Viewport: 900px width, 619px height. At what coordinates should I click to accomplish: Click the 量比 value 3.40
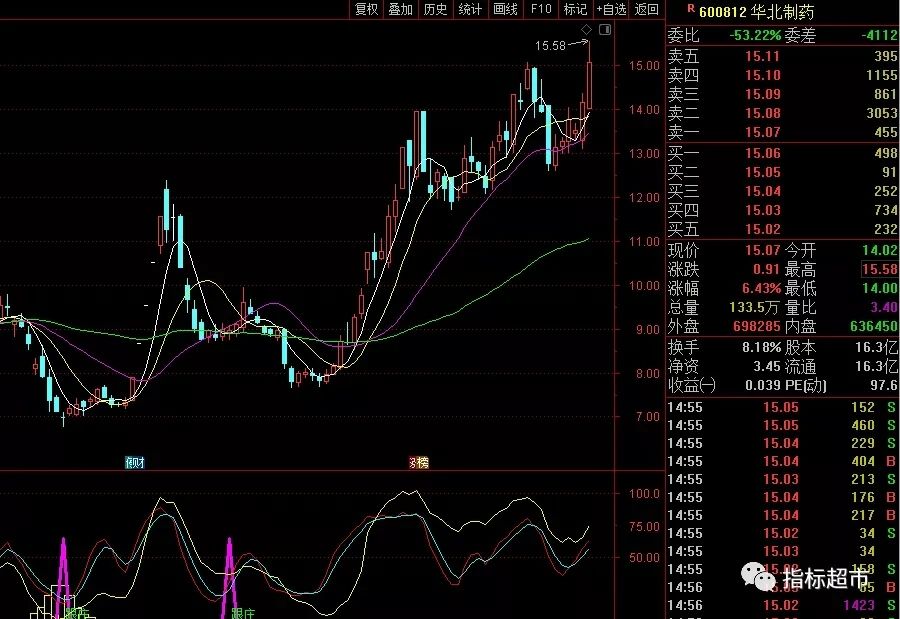point(883,307)
